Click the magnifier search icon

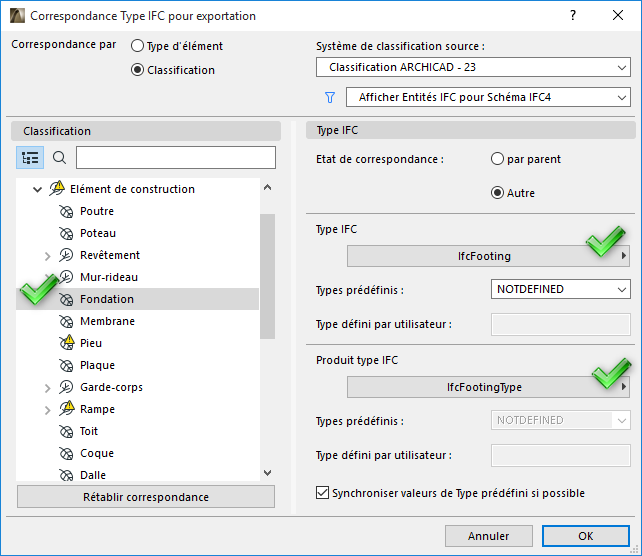point(59,158)
